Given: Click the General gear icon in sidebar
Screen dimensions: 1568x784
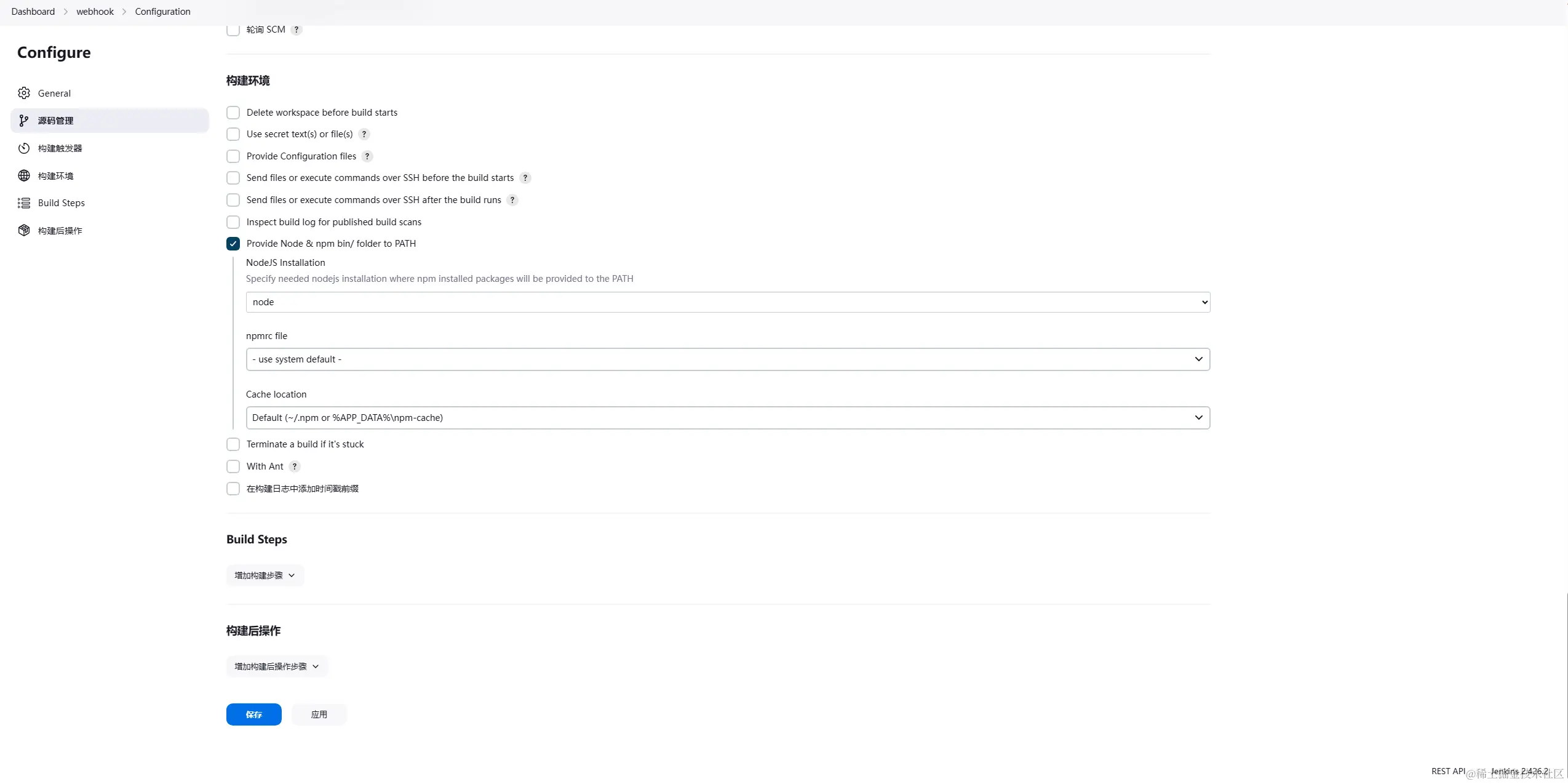Looking at the screenshot, I should click(x=24, y=93).
